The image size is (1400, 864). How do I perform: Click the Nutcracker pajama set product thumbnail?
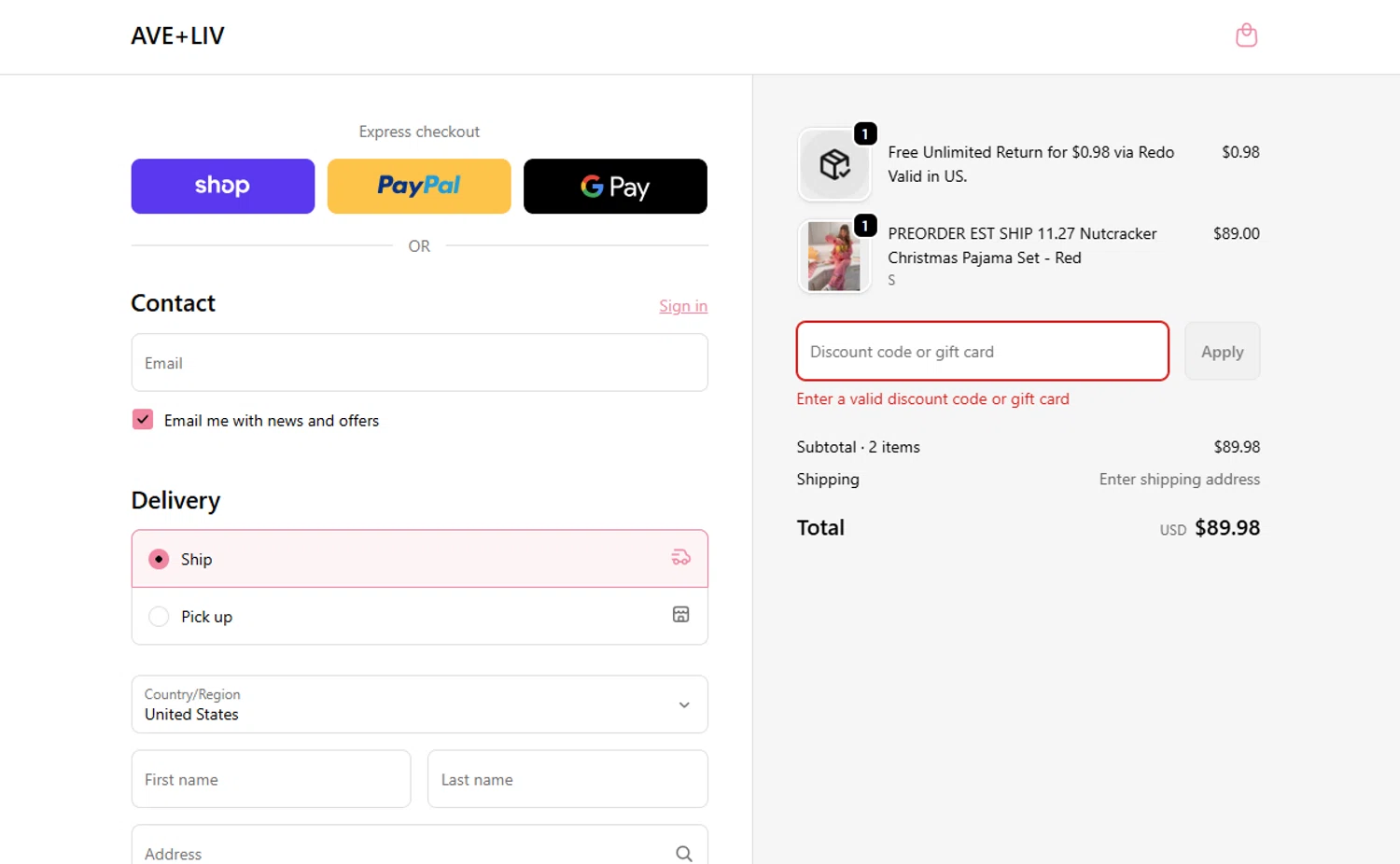(x=834, y=257)
